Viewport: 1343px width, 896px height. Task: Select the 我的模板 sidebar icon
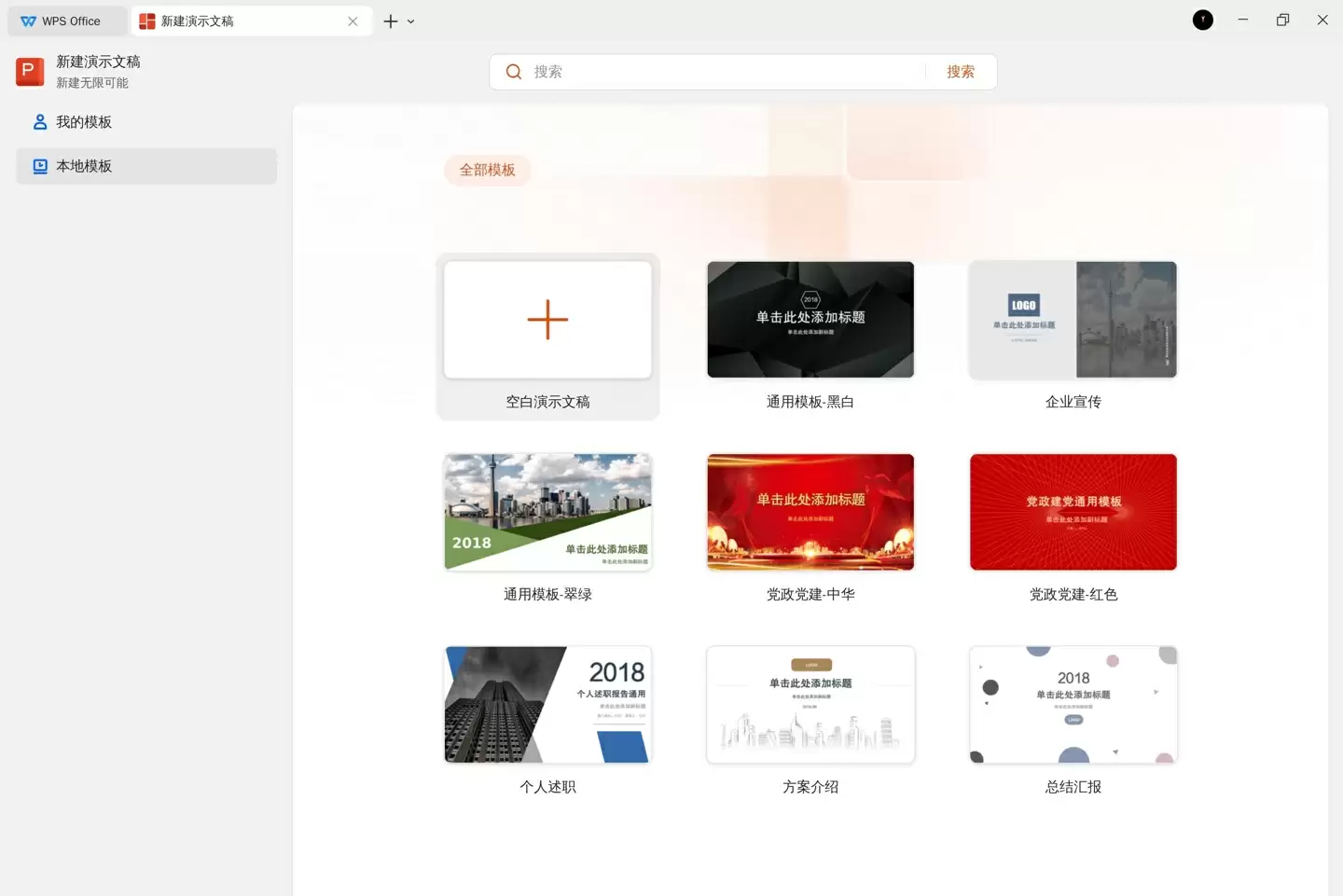coord(39,121)
